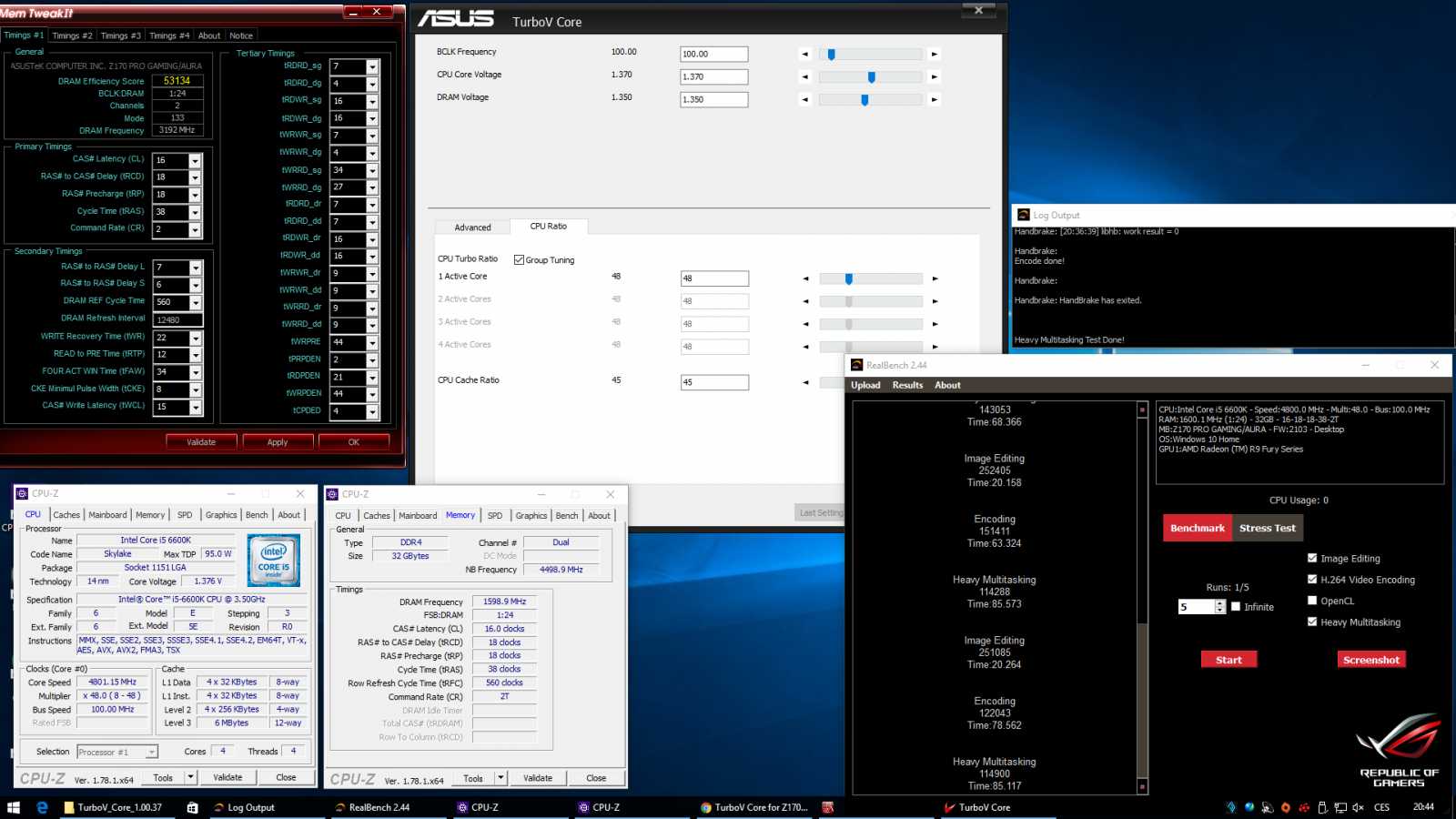Select Stress Test mode in RealBench
Screen dimensions: 1456x819
[x=1267, y=528]
